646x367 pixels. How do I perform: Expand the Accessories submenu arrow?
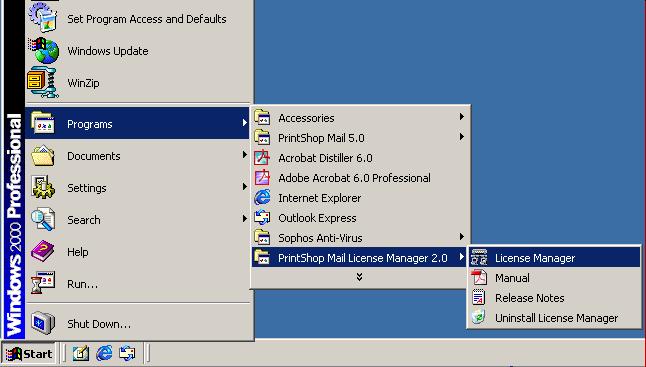pos(461,117)
